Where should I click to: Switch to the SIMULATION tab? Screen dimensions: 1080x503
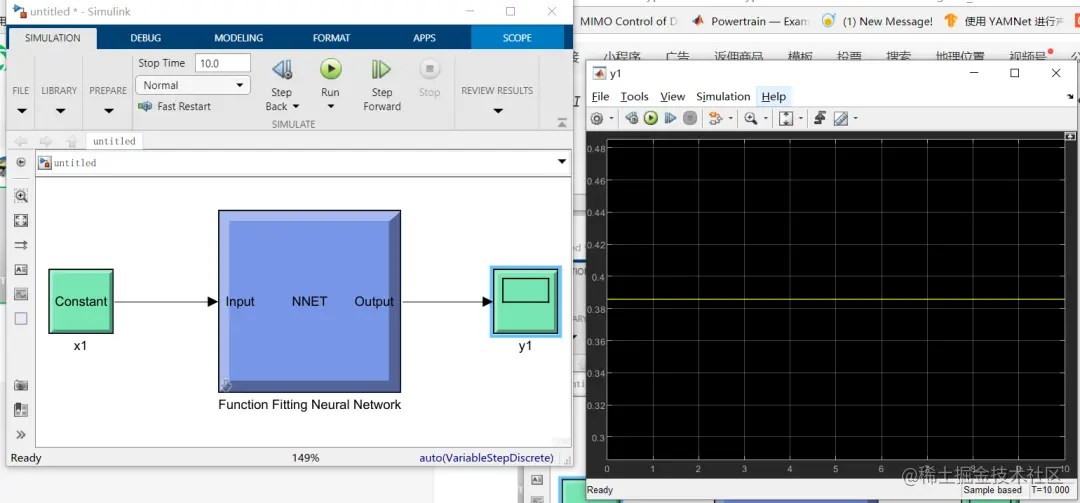(52, 38)
